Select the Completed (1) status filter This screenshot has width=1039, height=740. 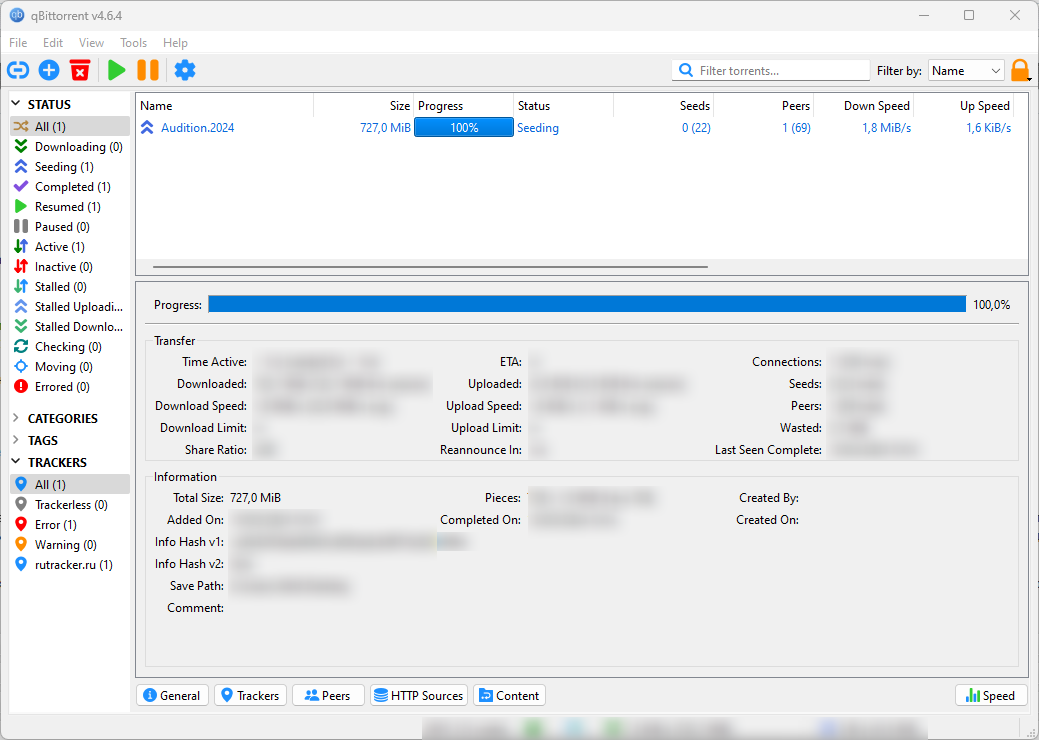tap(70, 187)
